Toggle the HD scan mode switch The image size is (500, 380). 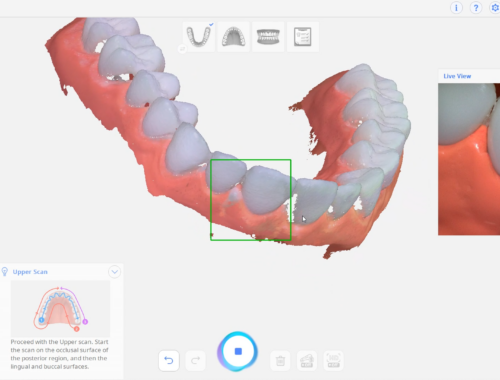(x=333, y=360)
